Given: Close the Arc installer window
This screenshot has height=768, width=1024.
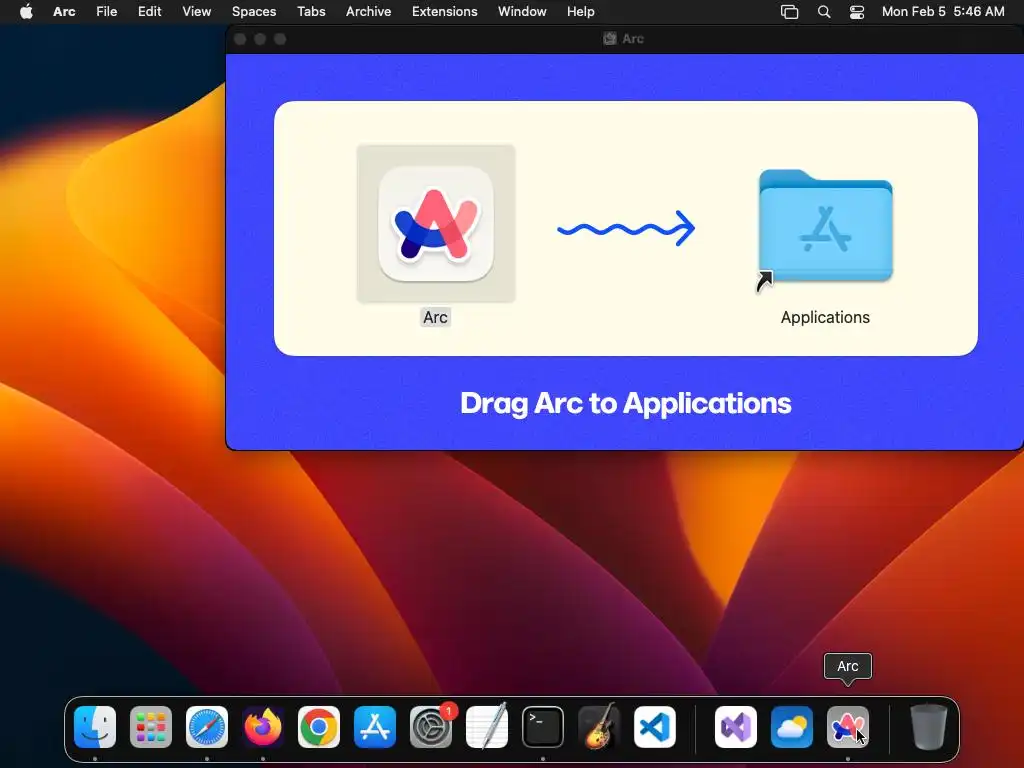Looking at the screenshot, I should (240, 39).
